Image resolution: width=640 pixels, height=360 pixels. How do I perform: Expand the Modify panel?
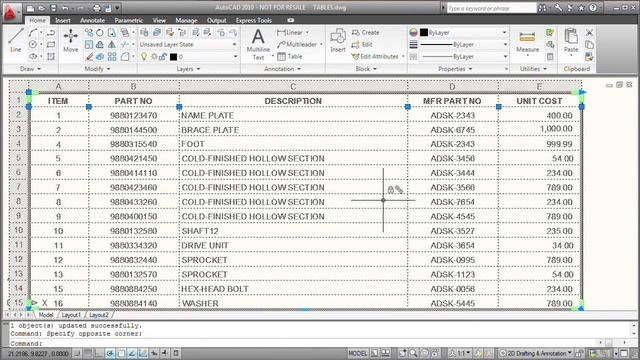coord(97,69)
